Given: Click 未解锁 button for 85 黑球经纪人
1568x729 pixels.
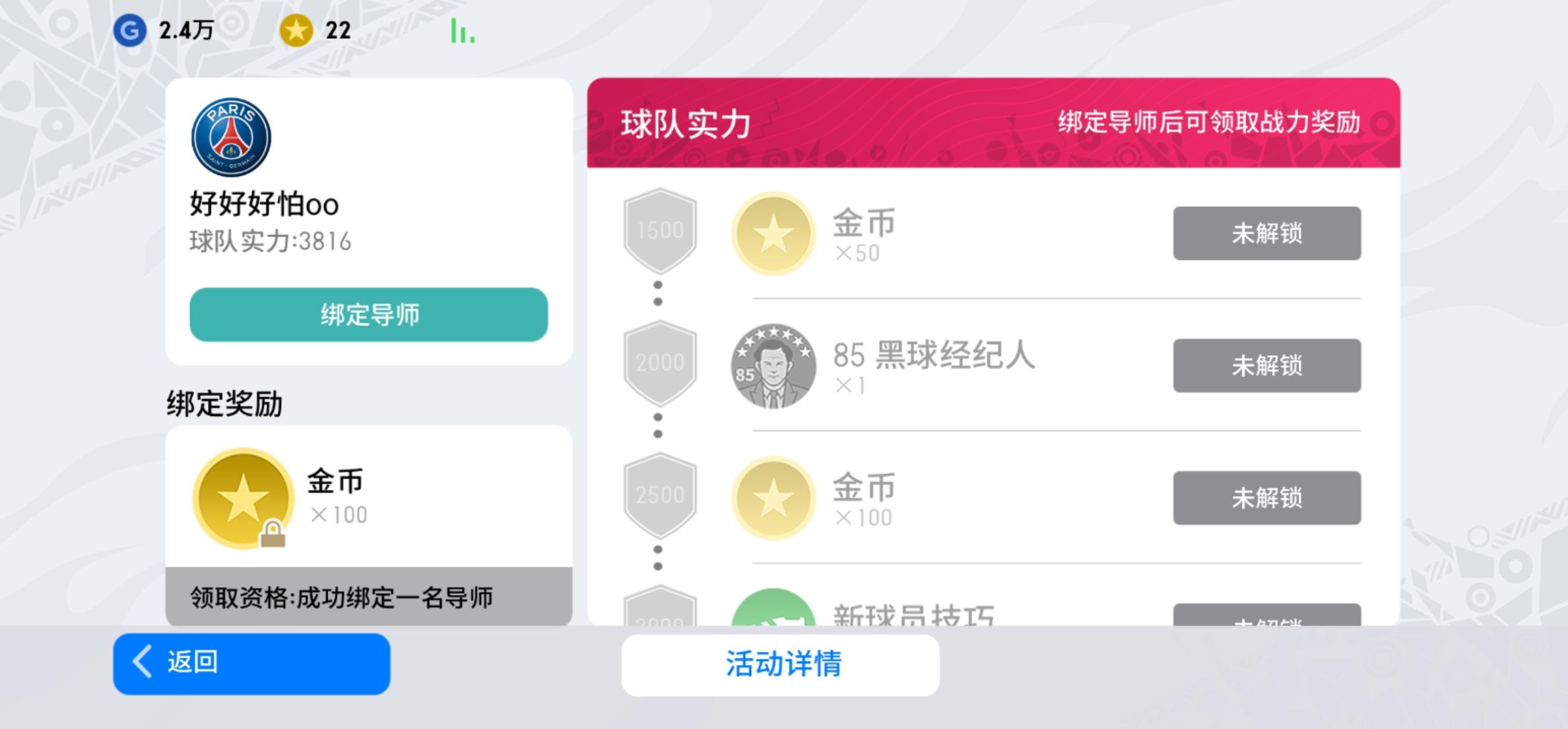Looking at the screenshot, I should click(1266, 365).
